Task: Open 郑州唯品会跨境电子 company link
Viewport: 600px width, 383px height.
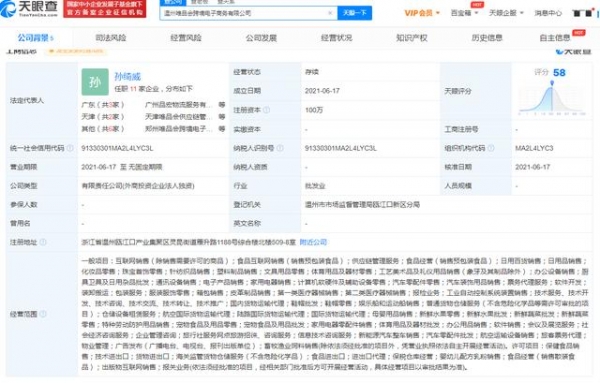Action: [x=178, y=129]
